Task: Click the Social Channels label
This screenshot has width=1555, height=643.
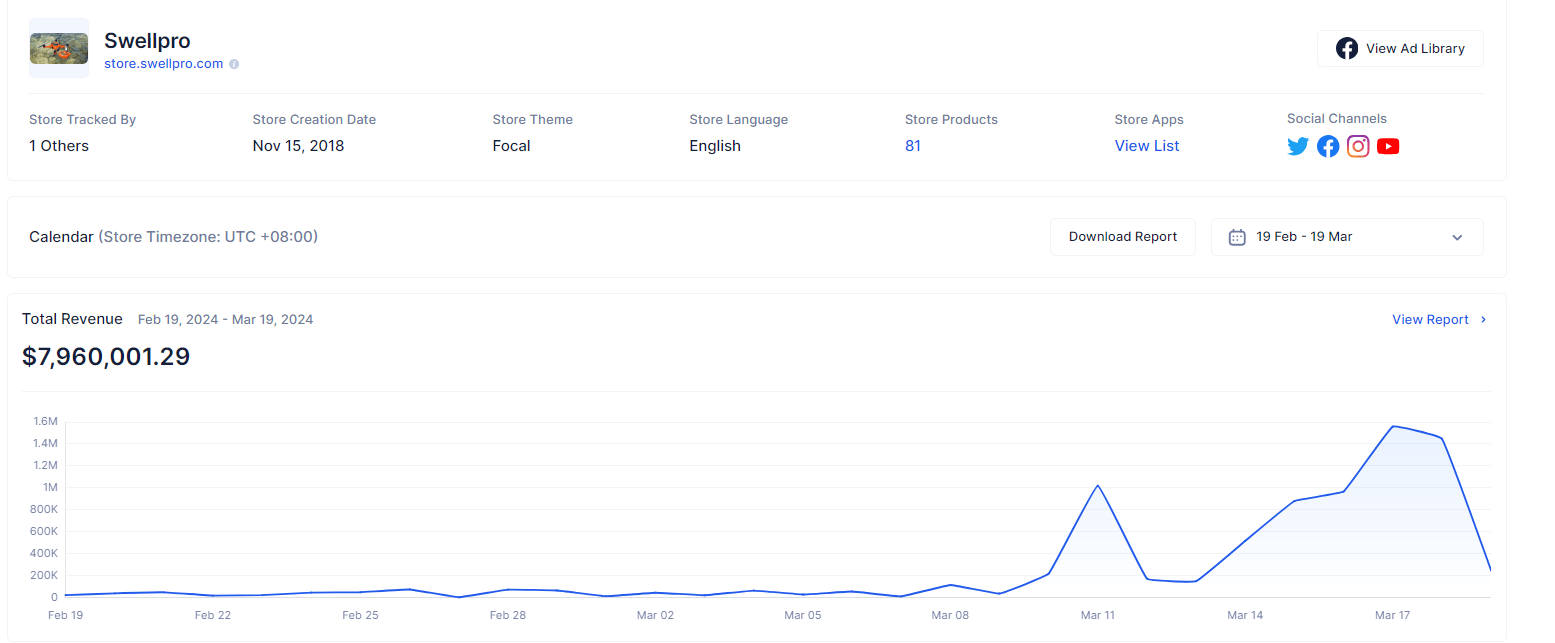Action: coord(1337,119)
